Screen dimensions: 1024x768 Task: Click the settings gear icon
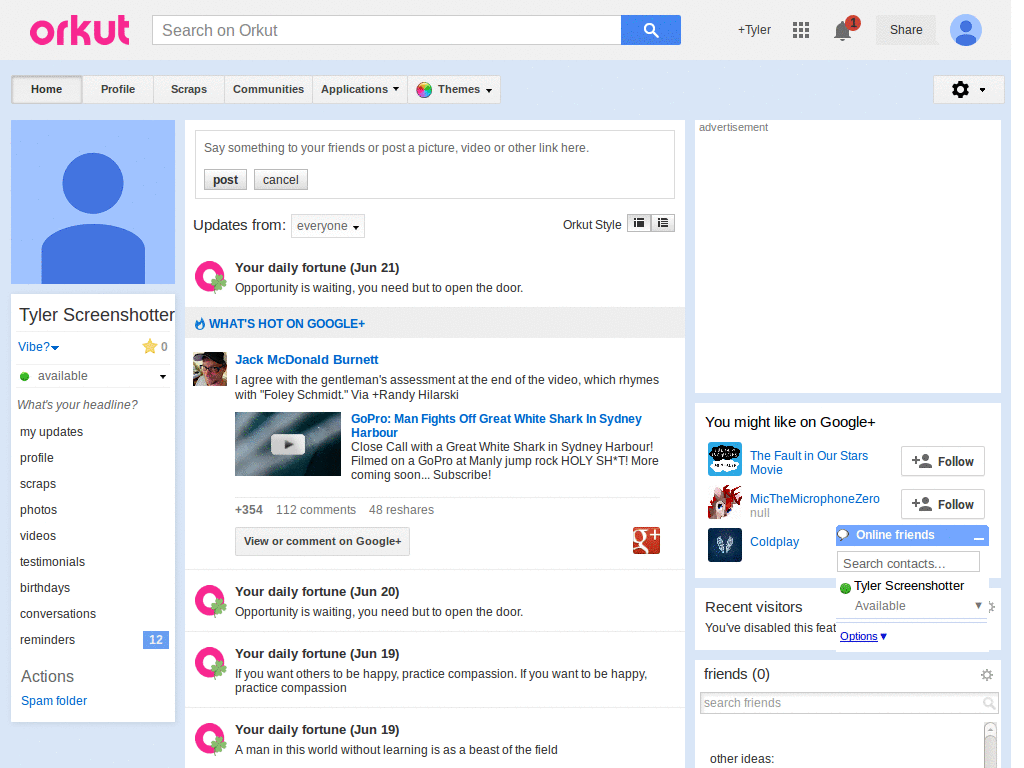[960, 89]
